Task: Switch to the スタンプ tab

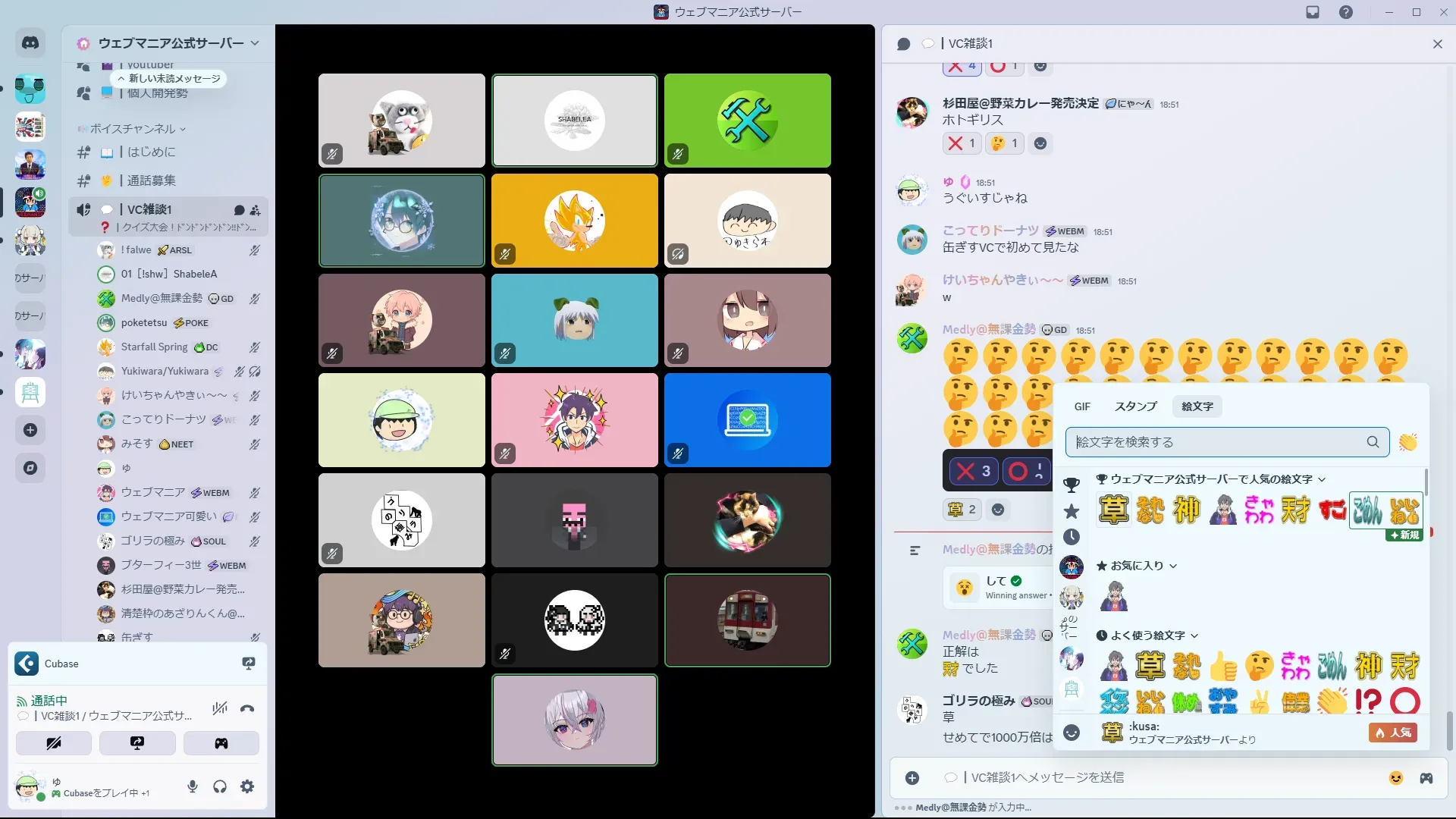Action: point(1135,406)
